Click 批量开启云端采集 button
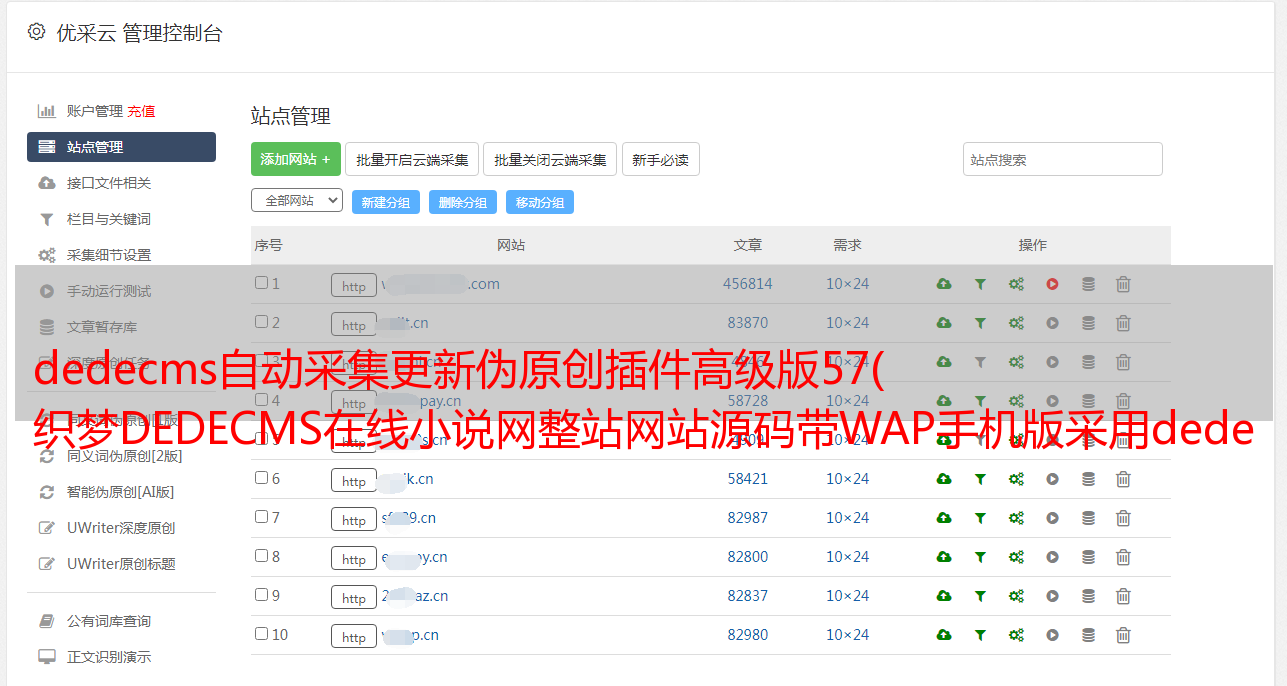1287x686 pixels. click(412, 159)
